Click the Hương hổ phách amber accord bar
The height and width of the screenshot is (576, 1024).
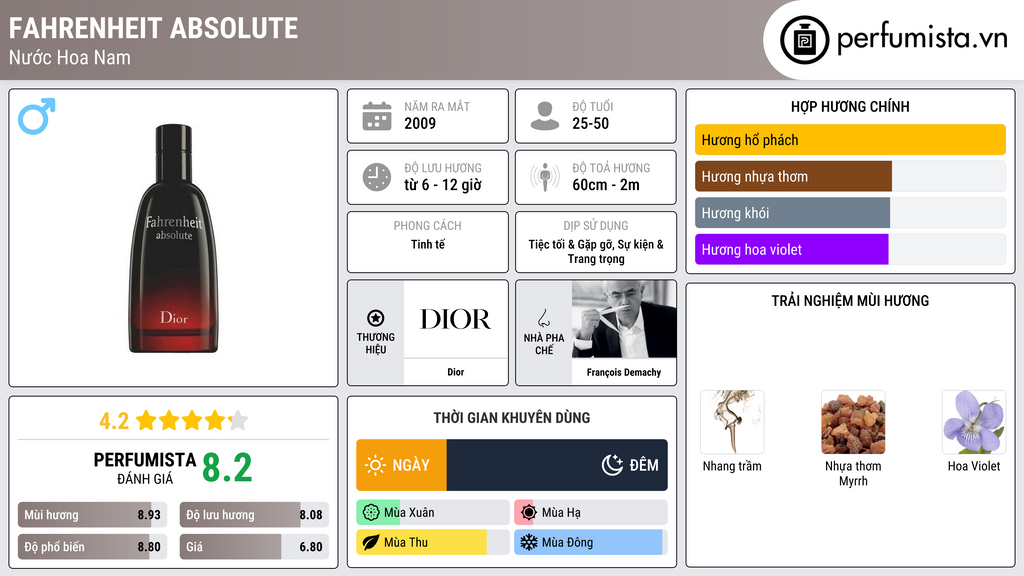[x=850, y=140]
